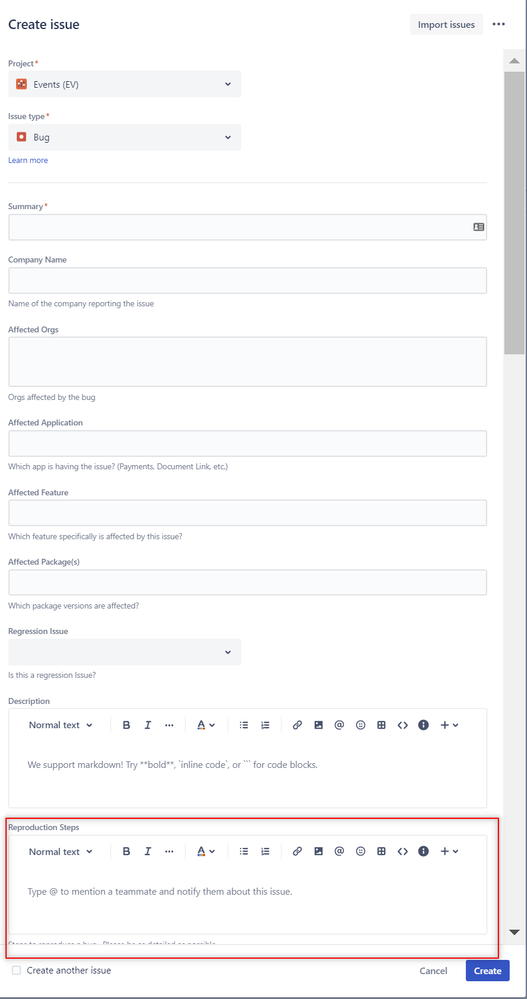Screen dimensions: 527x999
Task: Insert image in Reproduction Steps editor
Action: coord(319,851)
